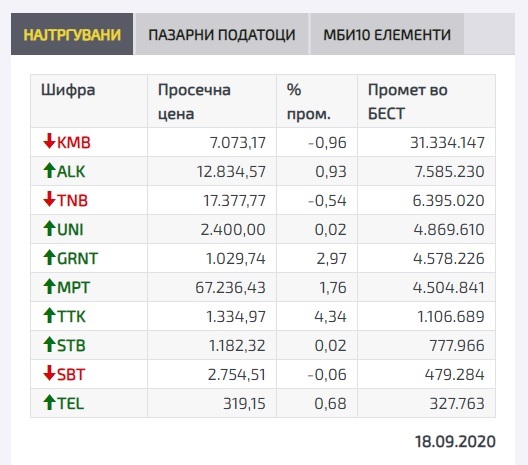Click the Шифра column header

(68, 90)
